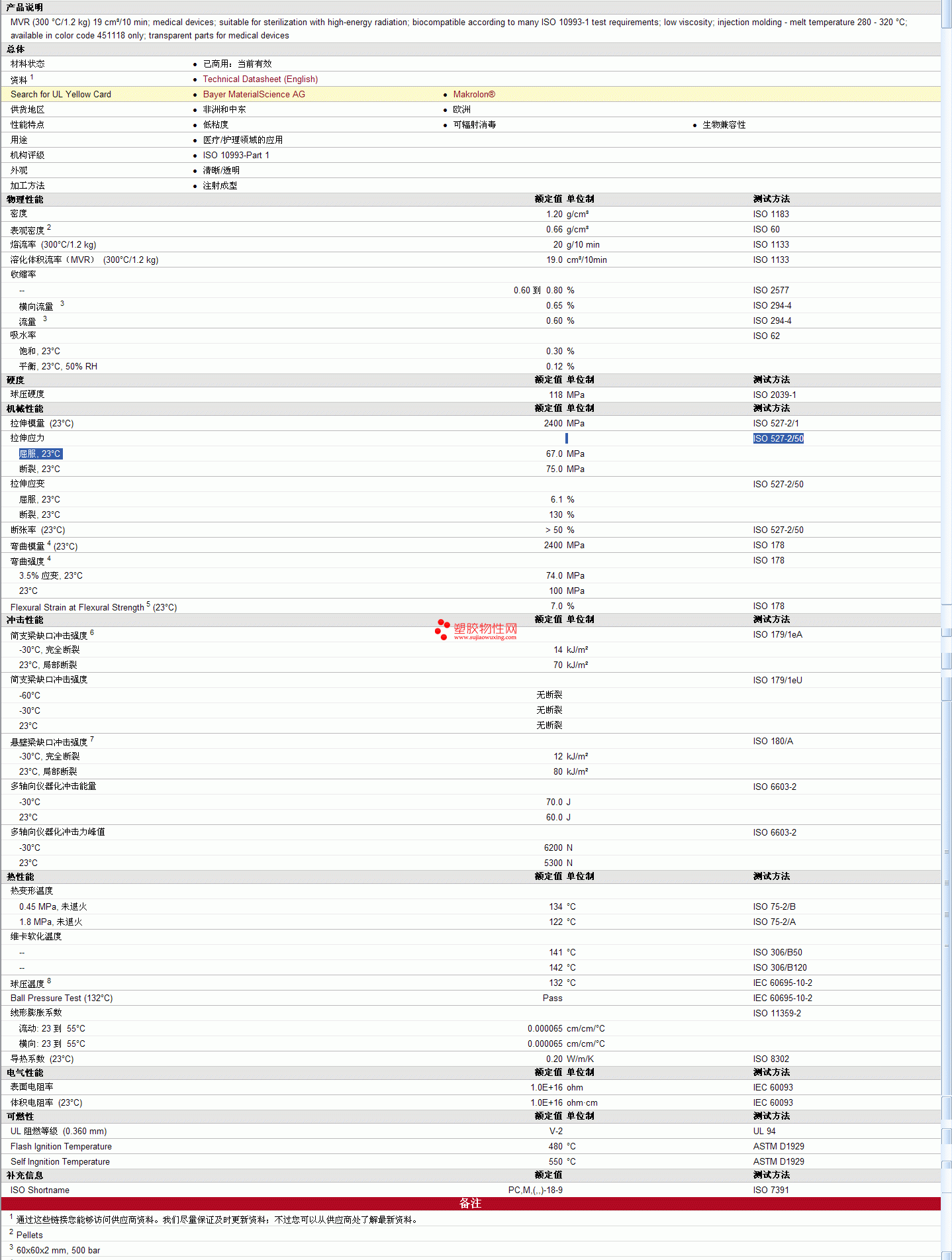Click the '机械性能' section header
952x1260 pixels.
(x=25, y=409)
